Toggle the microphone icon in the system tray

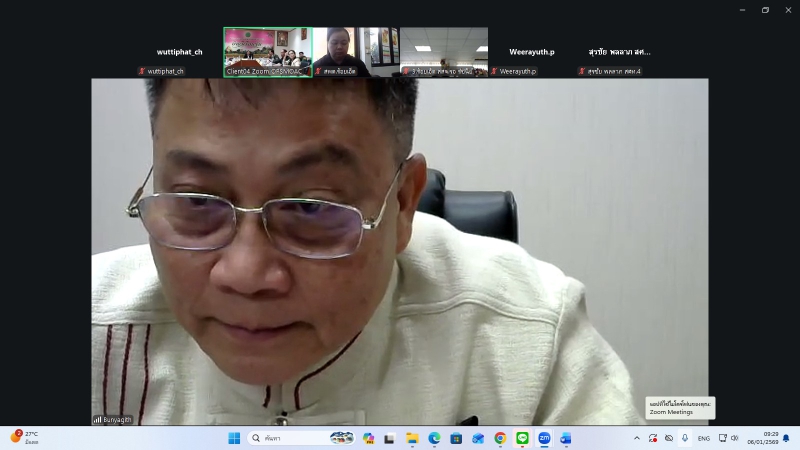(685, 438)
